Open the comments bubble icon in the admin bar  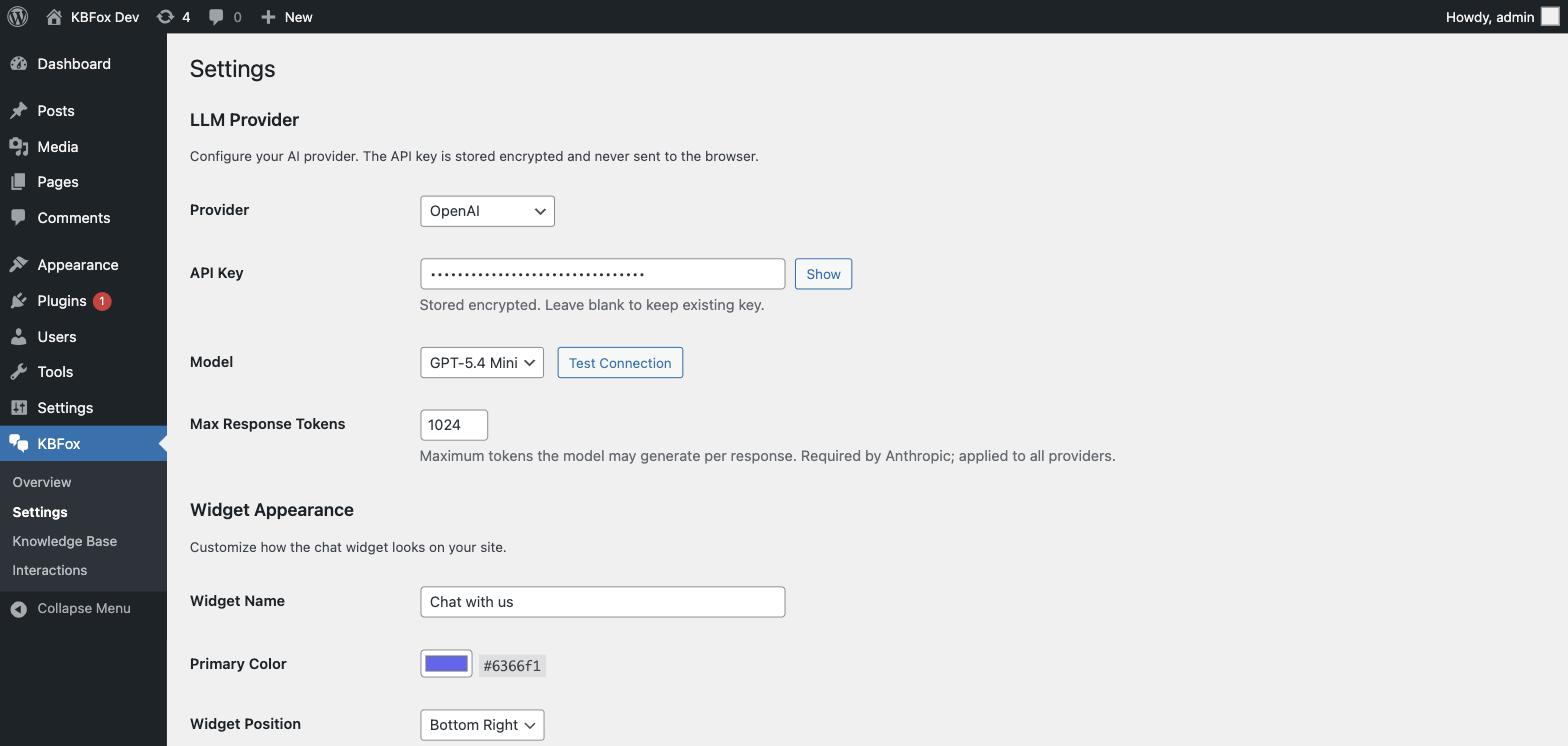coord(216,17)
